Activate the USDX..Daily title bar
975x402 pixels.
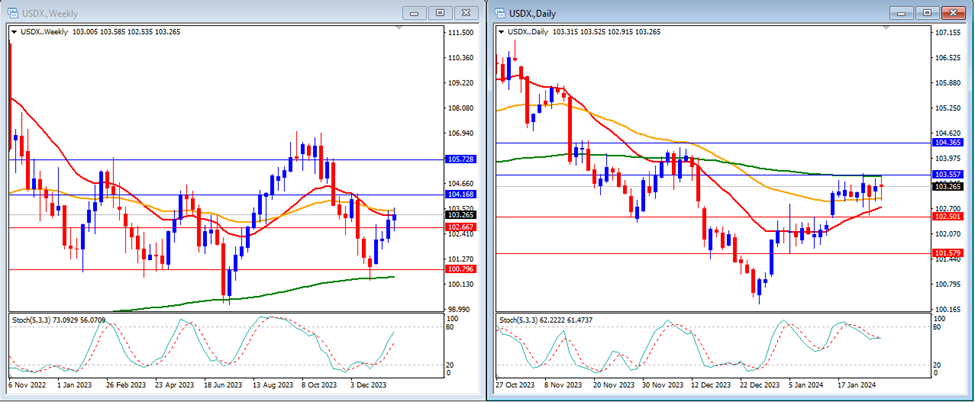click(x=700, y=12)
